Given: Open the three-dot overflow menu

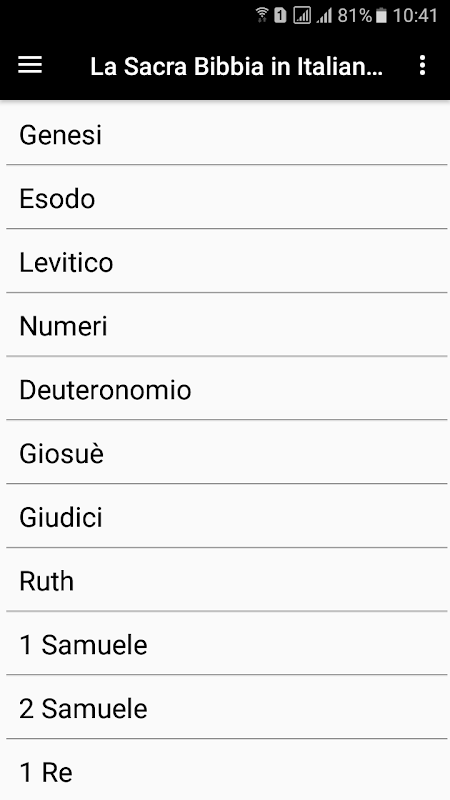Looking at the screenshot, I should click(x=422, y=65).
